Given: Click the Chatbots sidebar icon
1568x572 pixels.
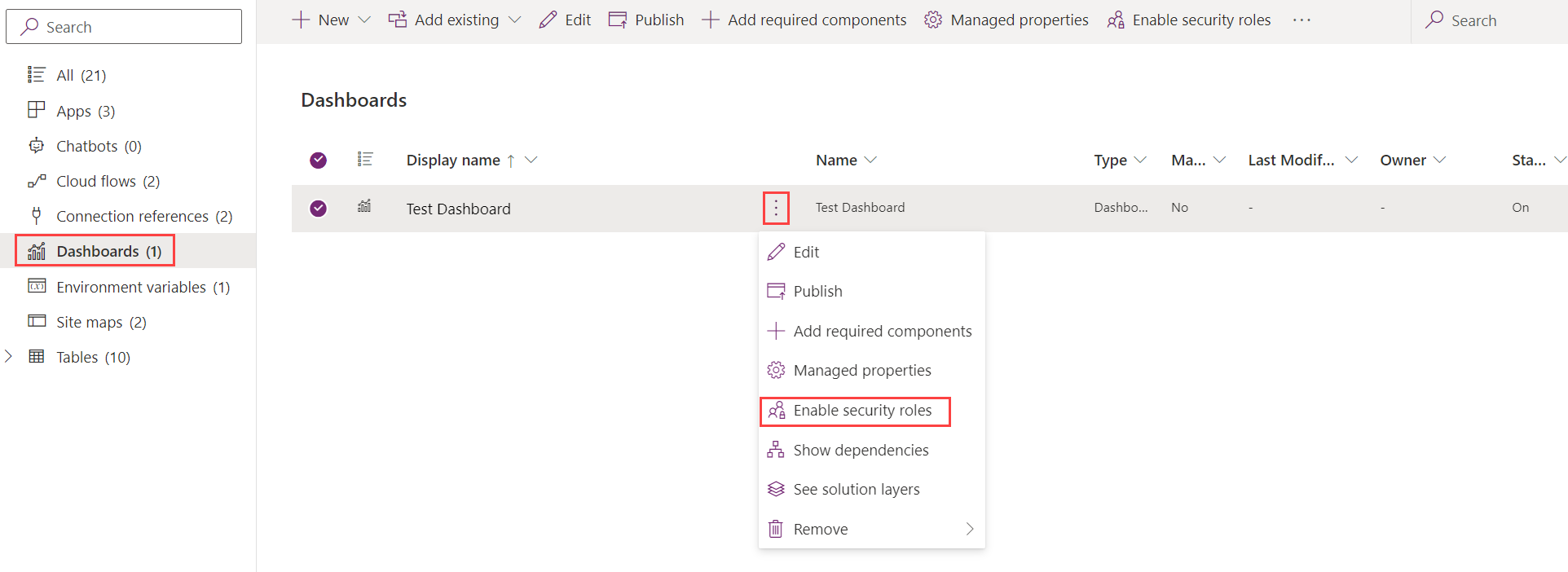Looking at the screenshot, I should pyautogui.click(x=37, y=146).
